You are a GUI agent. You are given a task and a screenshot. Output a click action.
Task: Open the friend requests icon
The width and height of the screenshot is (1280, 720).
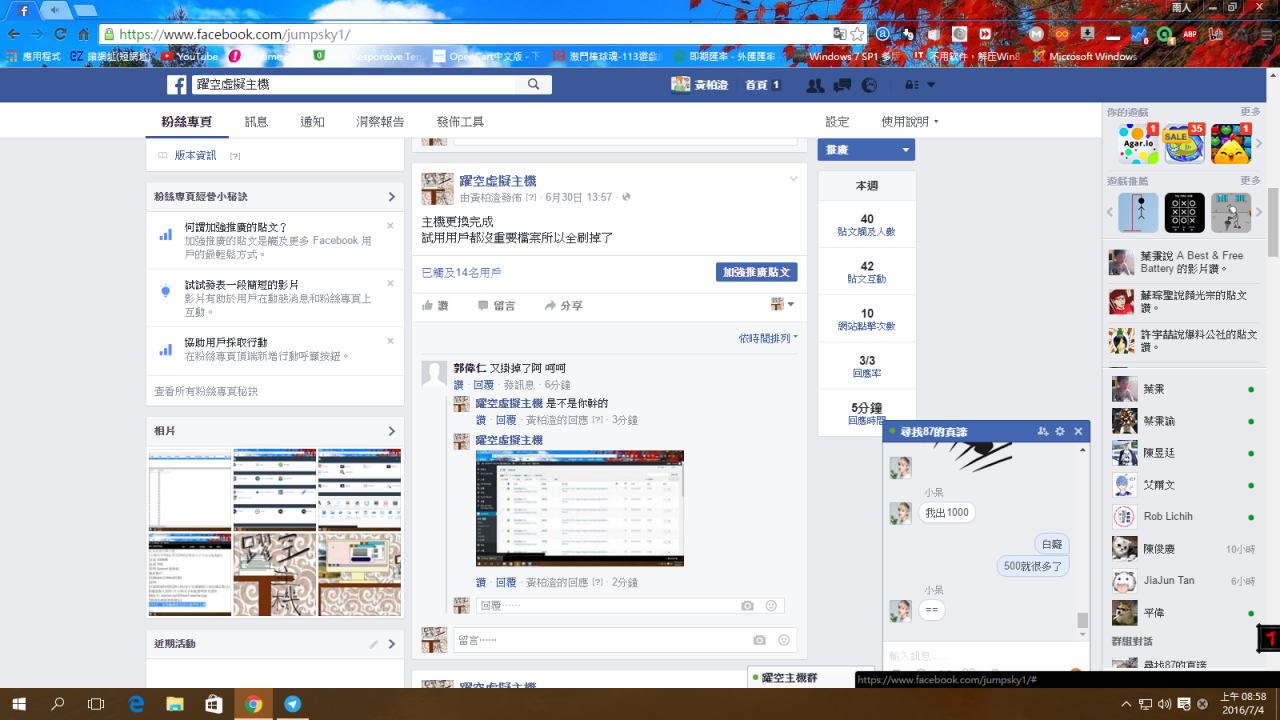816,85
